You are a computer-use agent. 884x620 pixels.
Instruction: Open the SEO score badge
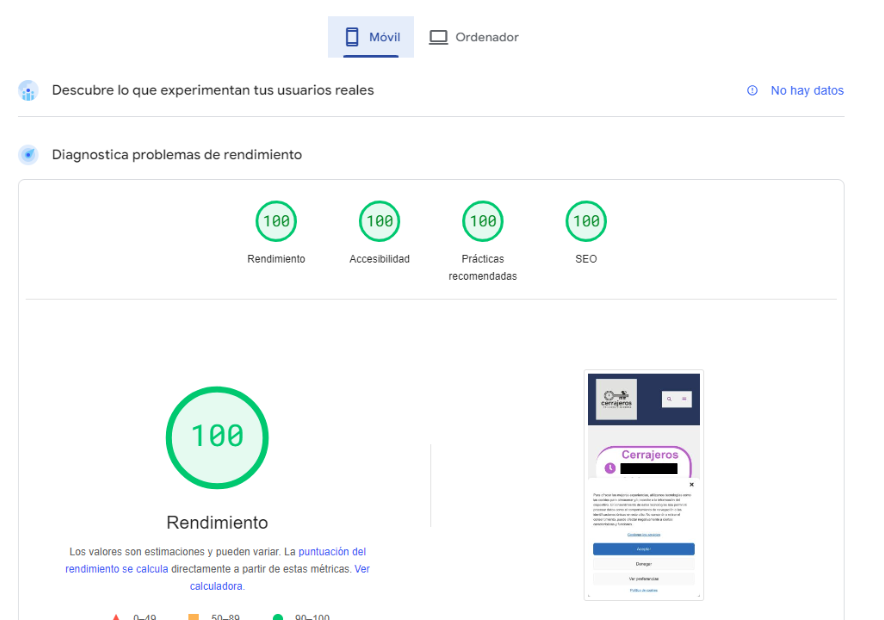[x=586, y=221]
